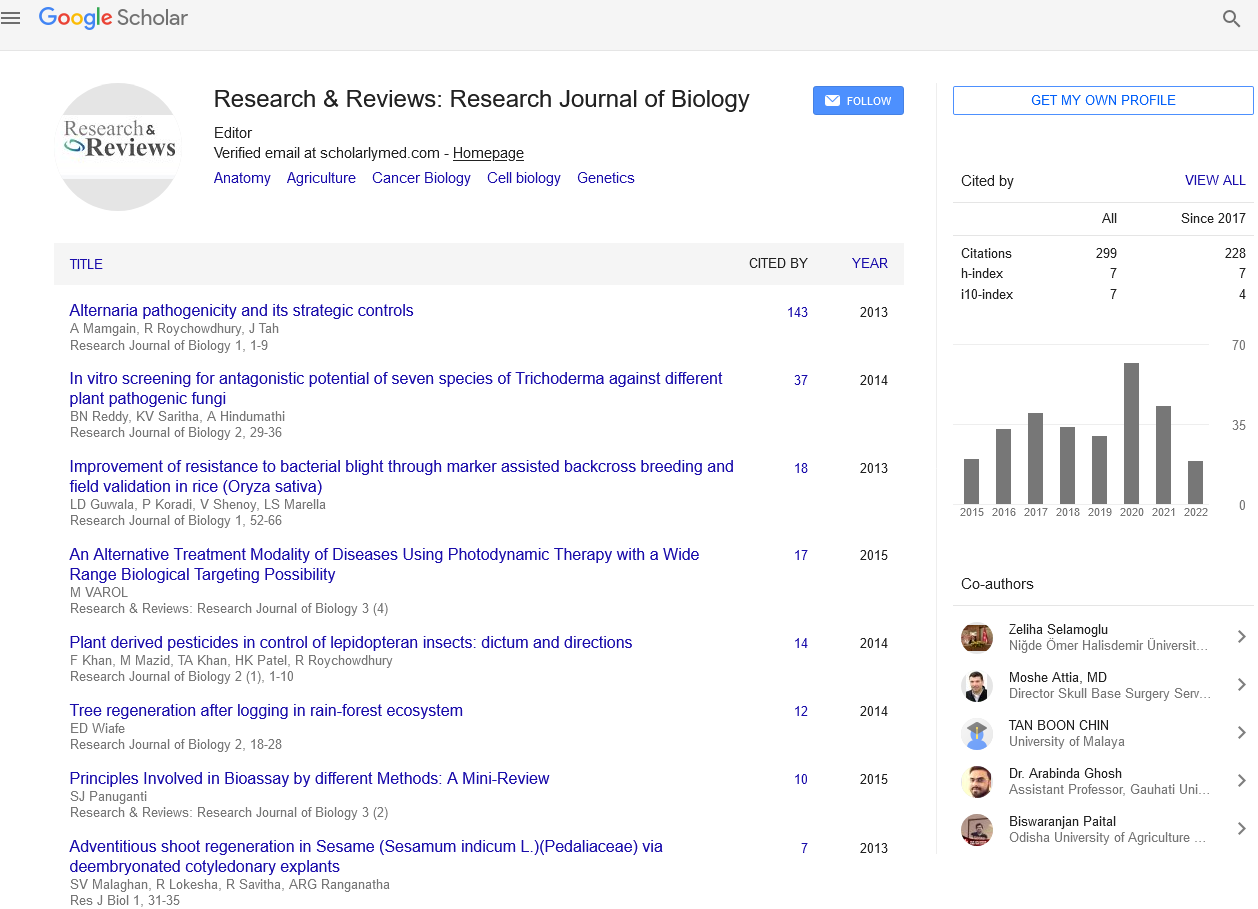The image size is (1258, 909).
Task: Click the Research & Reviews profile picture
Action: (x=119, y=147)
